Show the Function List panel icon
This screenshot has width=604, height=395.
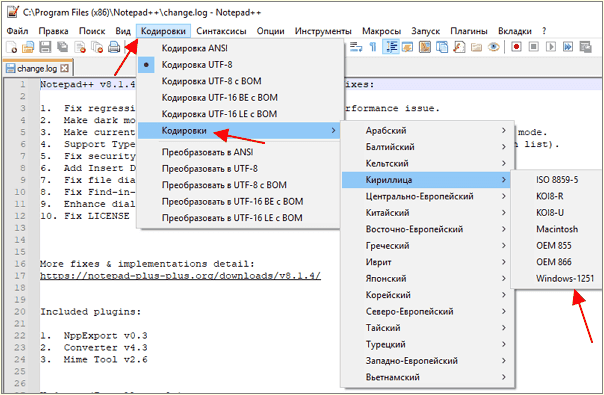(x=459, y=47)
